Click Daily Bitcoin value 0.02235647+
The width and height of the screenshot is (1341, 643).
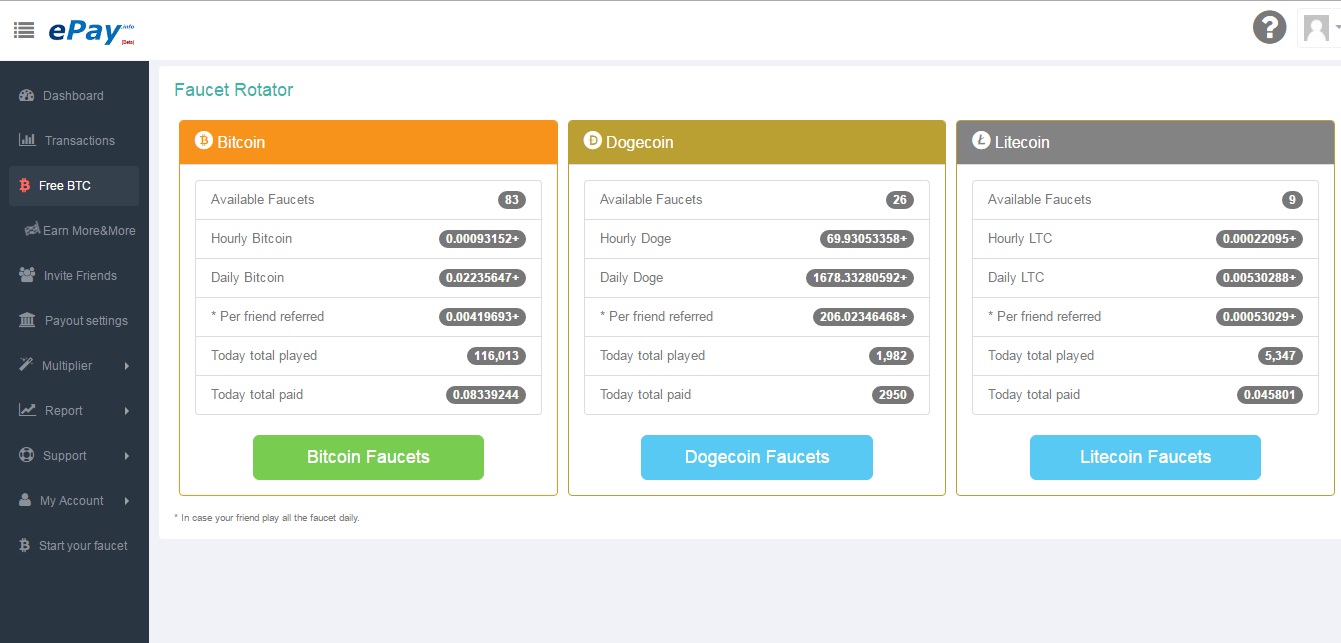(482, 278)
